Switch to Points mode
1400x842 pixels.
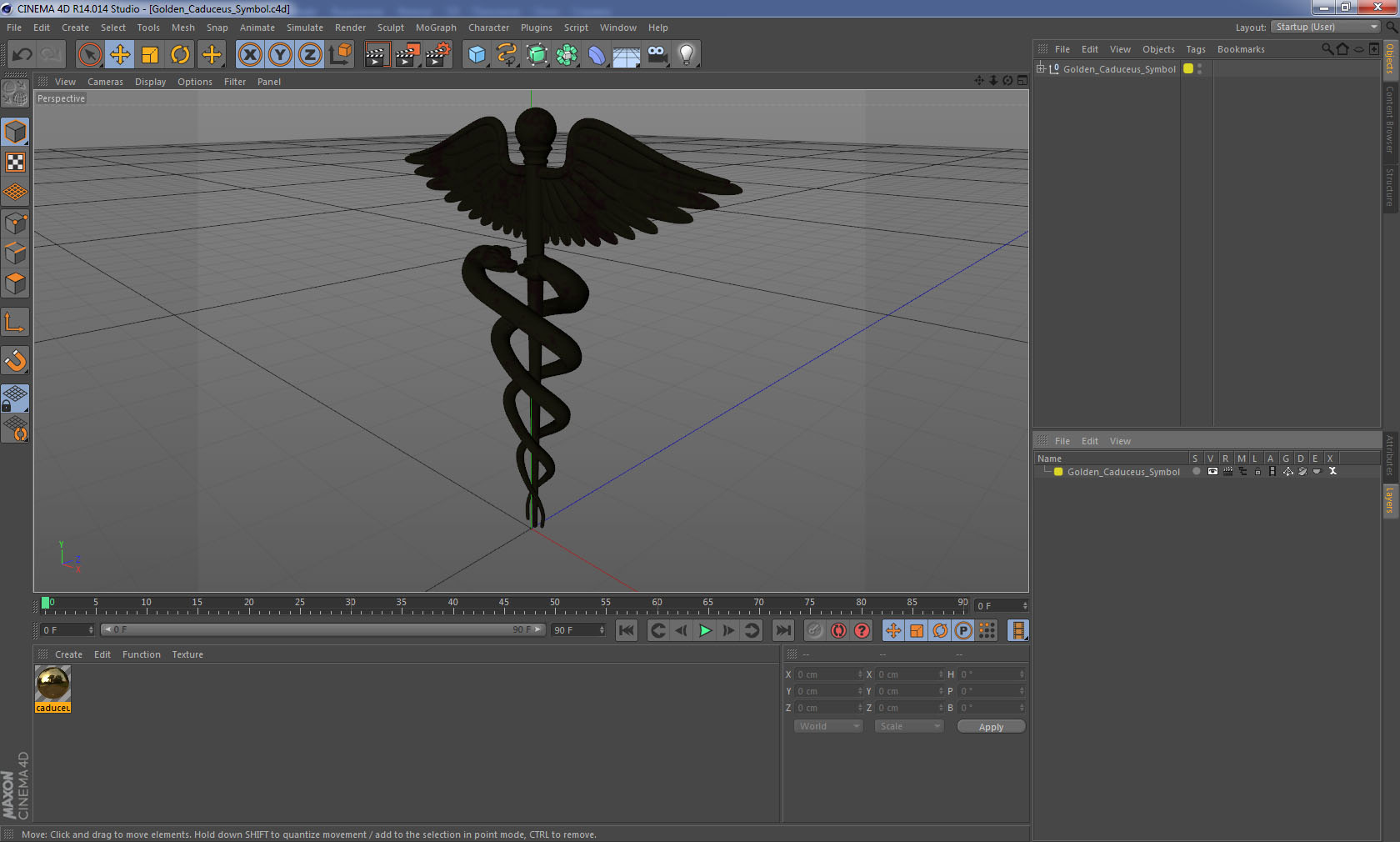16,223
